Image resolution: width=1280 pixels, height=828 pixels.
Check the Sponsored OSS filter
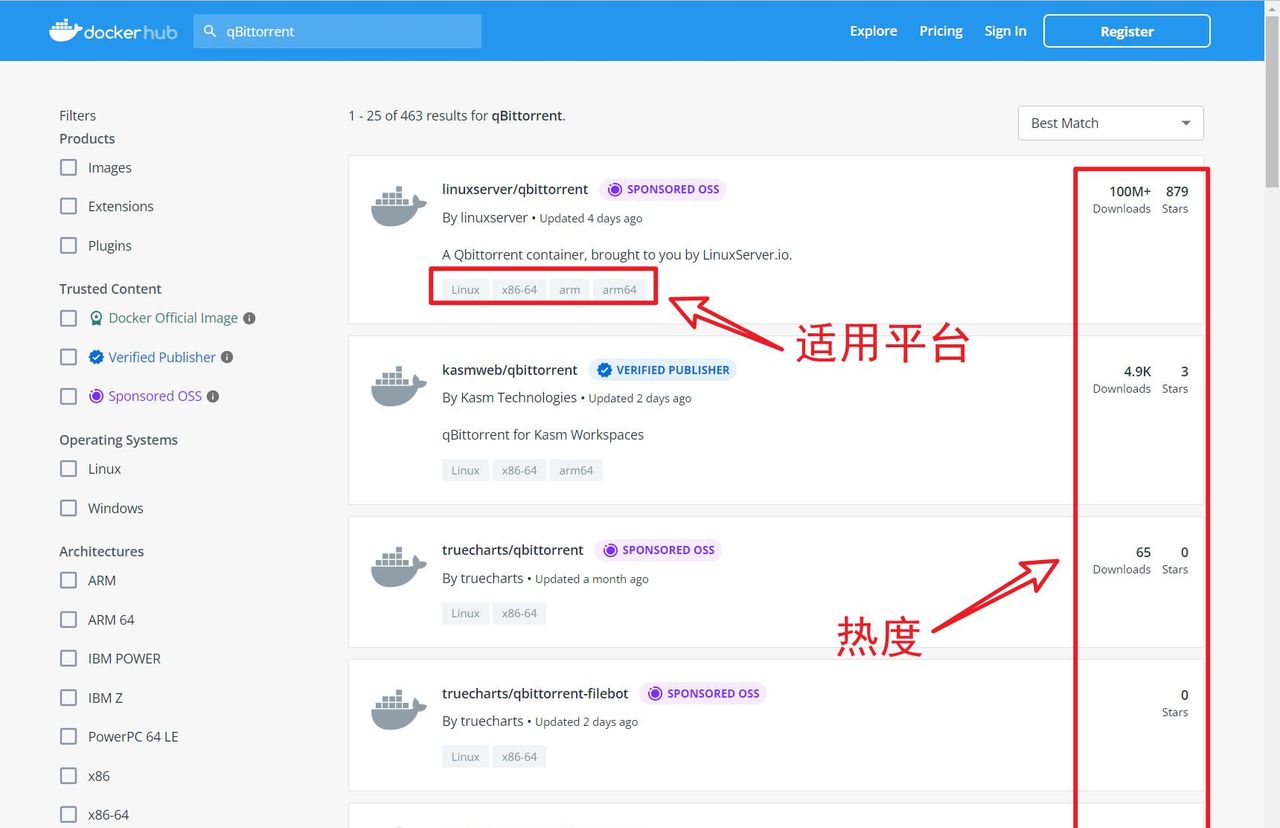pyautogui.click(x=68, y=396)
